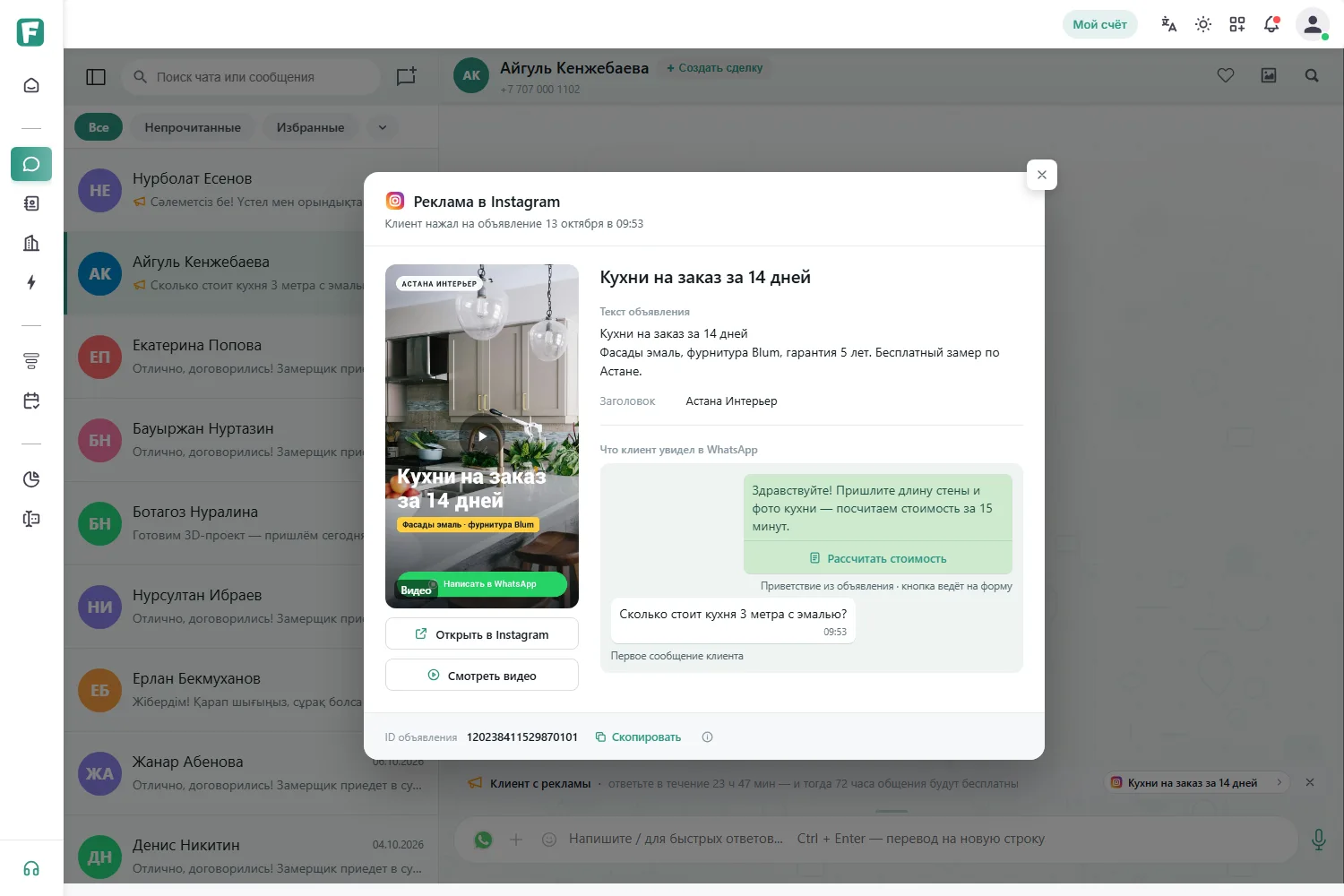The height and width of the screenshot is (896, 1344).
Task: Add the chat to favorites with heart icon
Action: pos(1226,75)
